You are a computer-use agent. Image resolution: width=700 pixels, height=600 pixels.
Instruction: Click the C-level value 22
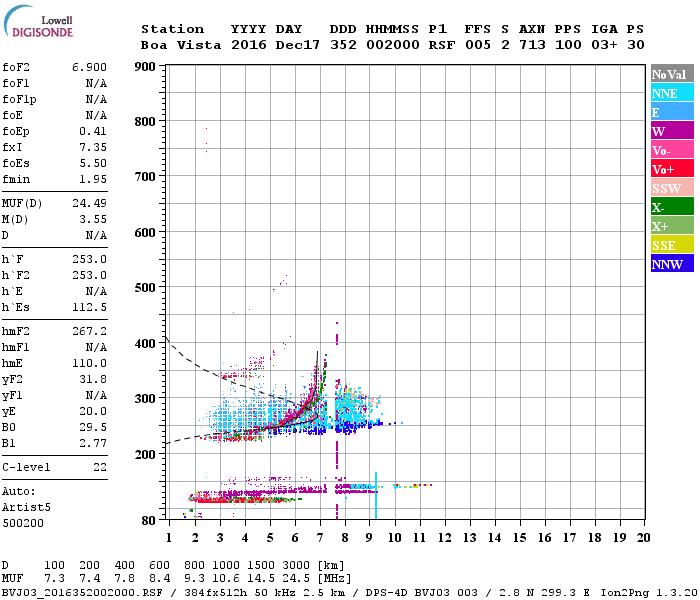100,467
